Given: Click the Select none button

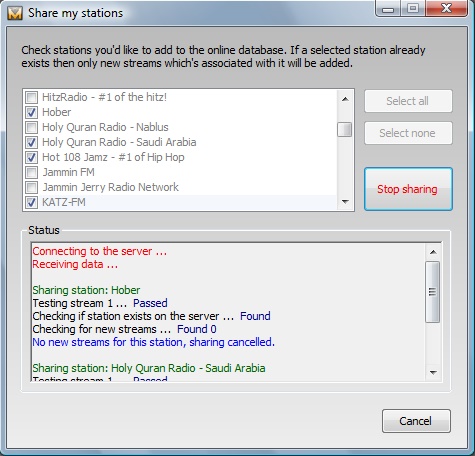Looking at the screenshot, I should (408, 133).
